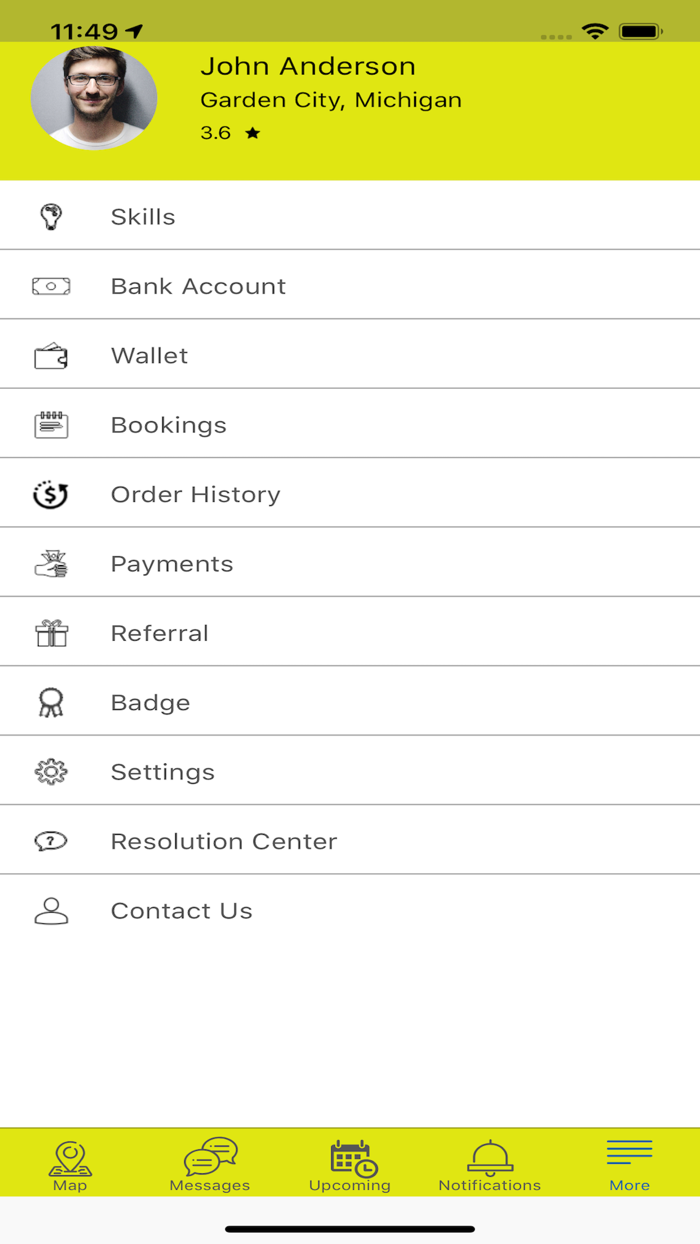
Task: Open the Order History entry
Action: coord(196,493)
